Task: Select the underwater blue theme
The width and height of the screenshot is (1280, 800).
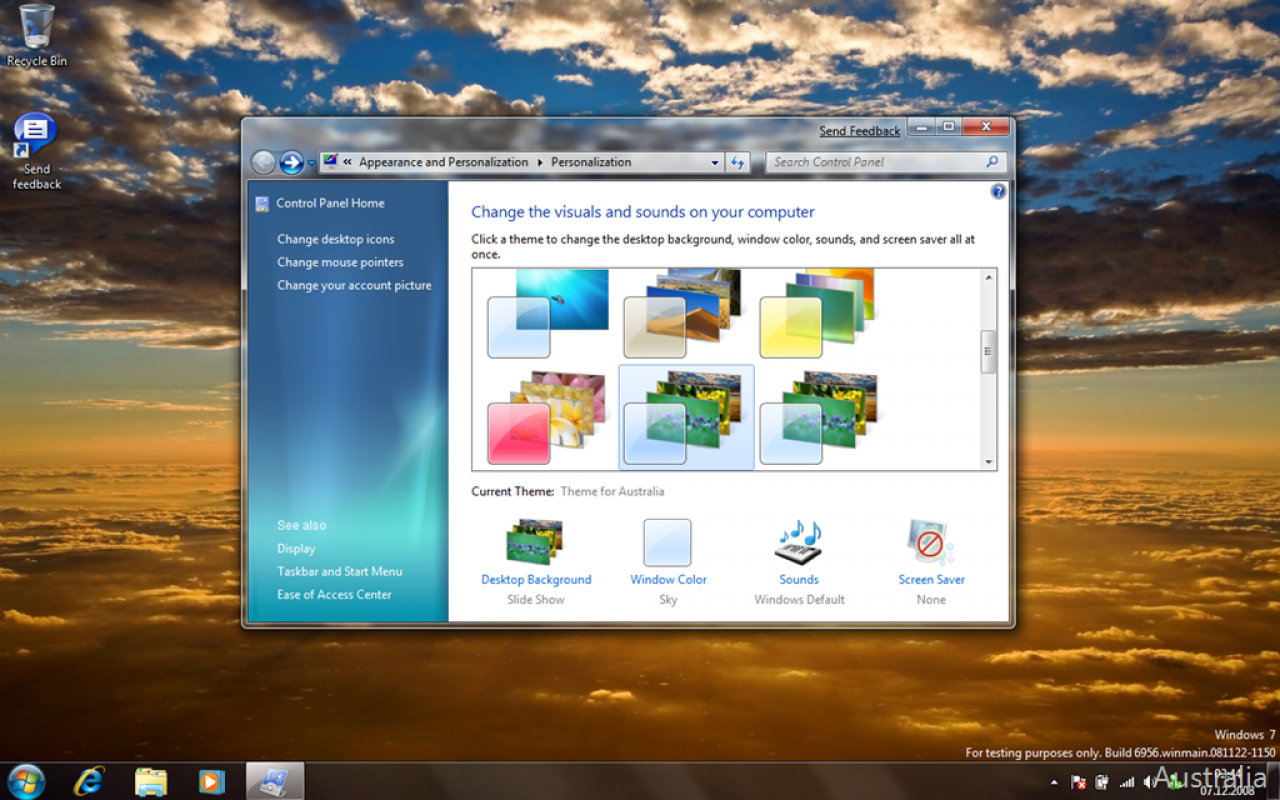Action: 547,314
